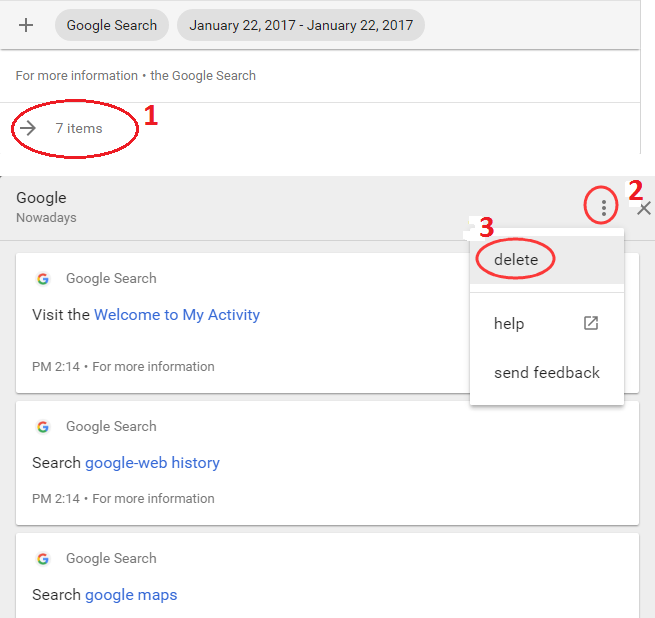Choose delete from the options menu
This screenshot has width=655, height=618.
[516, 260]
